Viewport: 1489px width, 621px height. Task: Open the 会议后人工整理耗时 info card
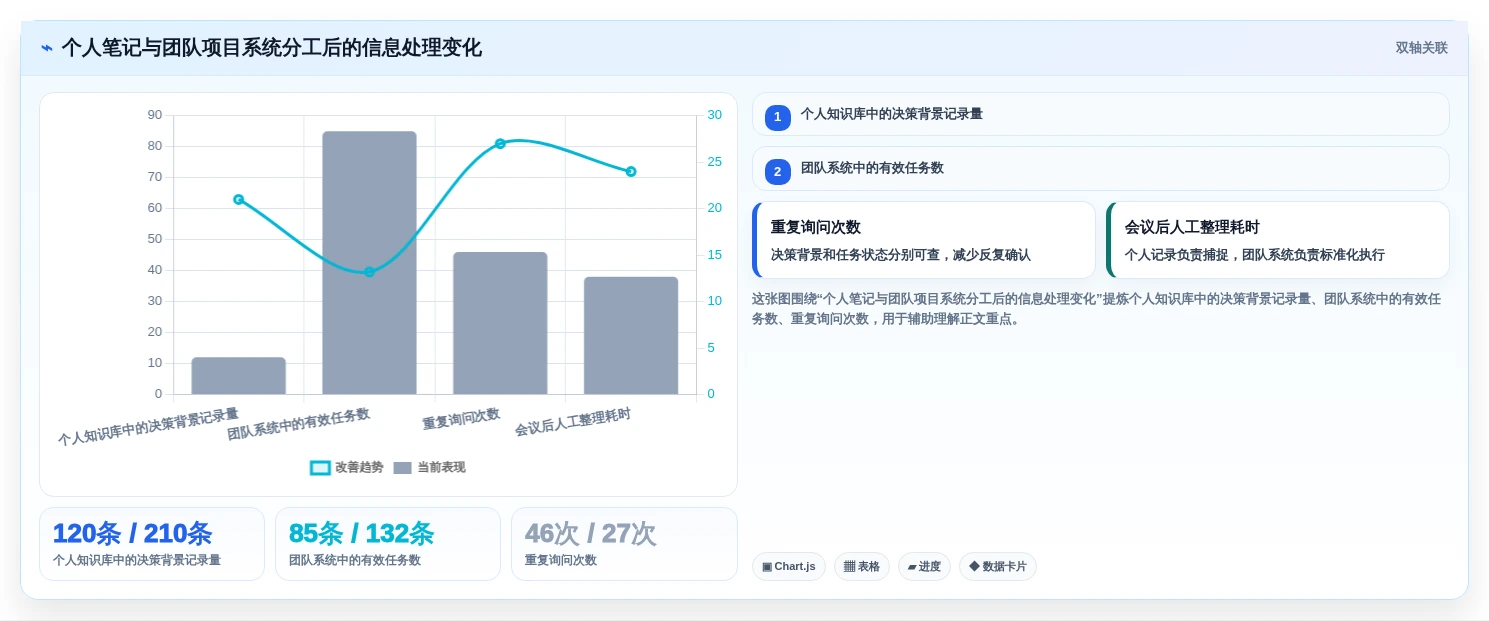coord(1277,240)
